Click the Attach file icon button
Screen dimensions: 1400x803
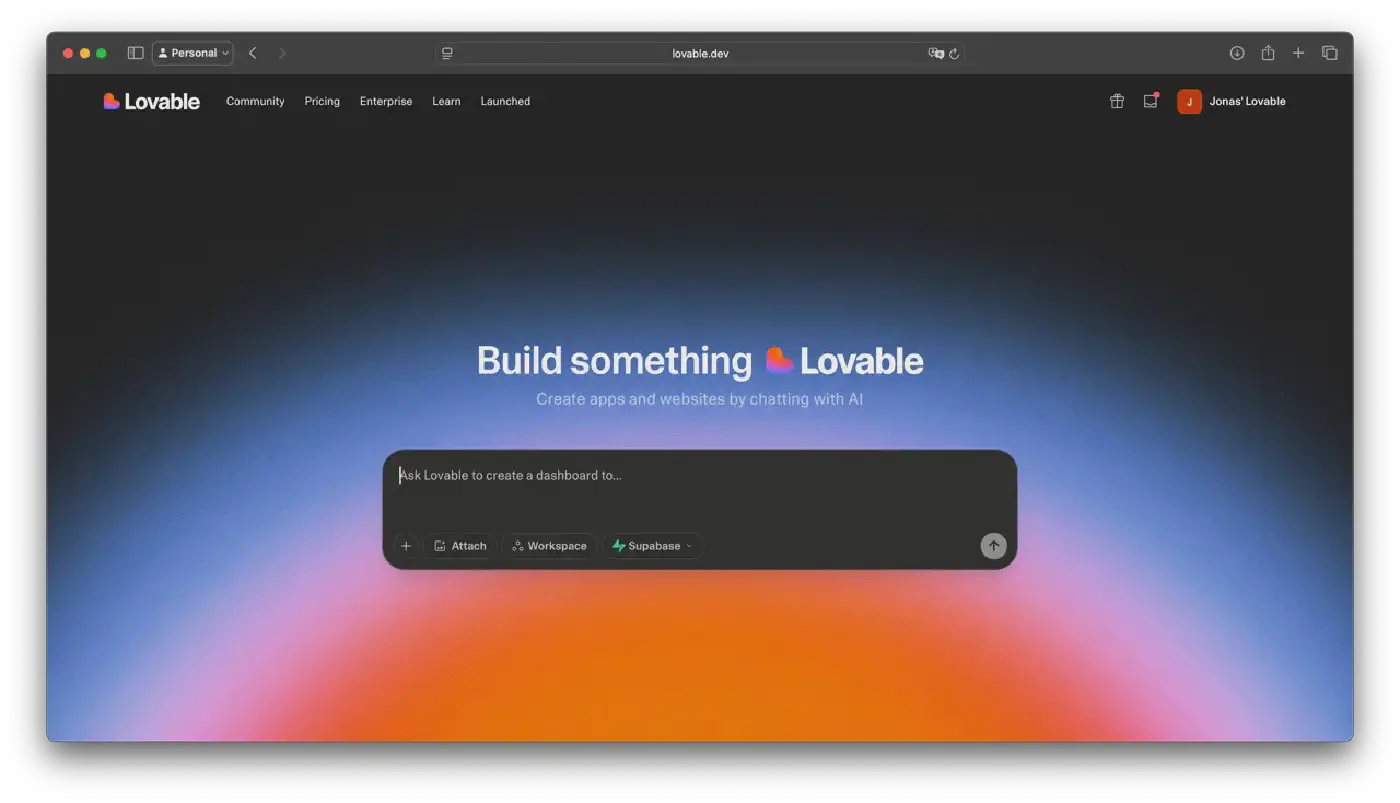pyautogui.click(x=440, y=545)
